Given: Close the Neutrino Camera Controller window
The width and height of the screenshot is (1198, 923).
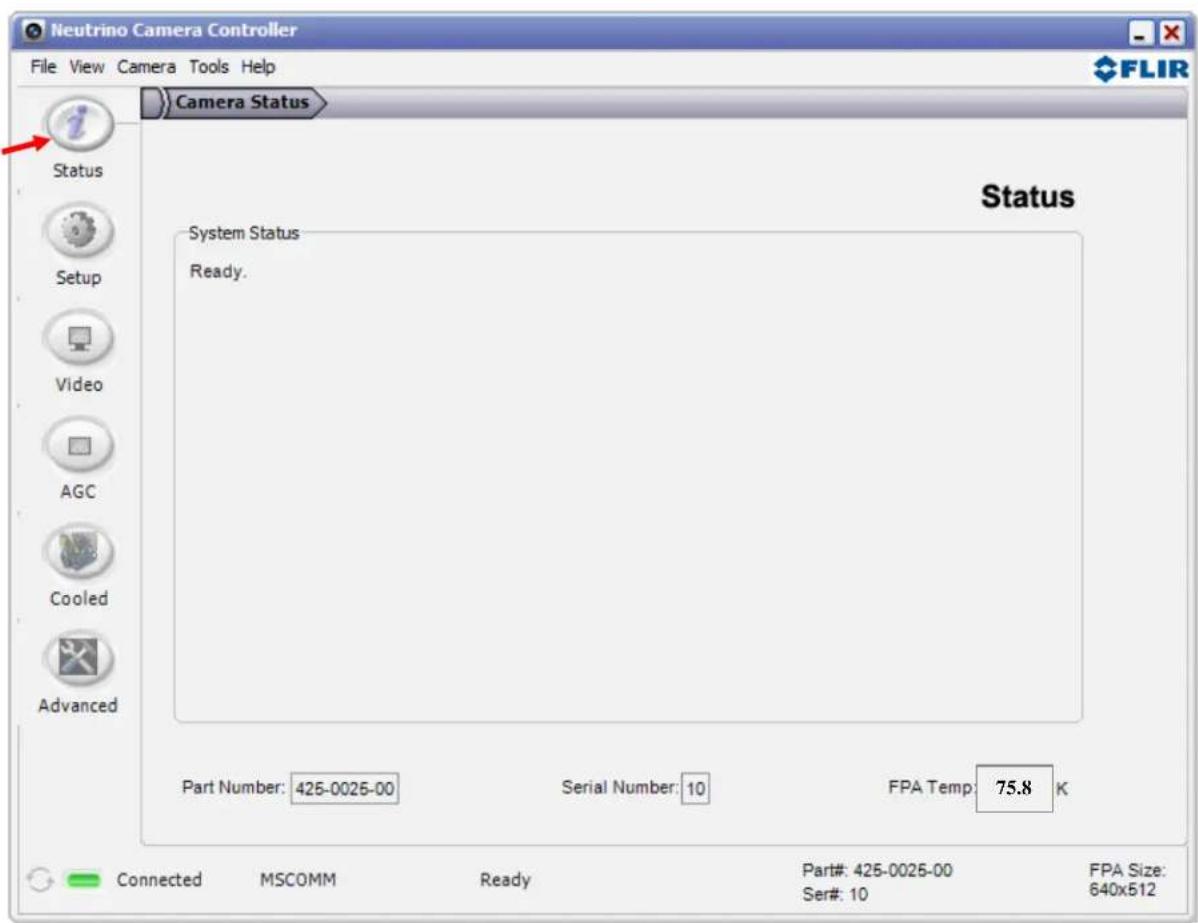Looking at the screenshot, I should point(1171,33).
